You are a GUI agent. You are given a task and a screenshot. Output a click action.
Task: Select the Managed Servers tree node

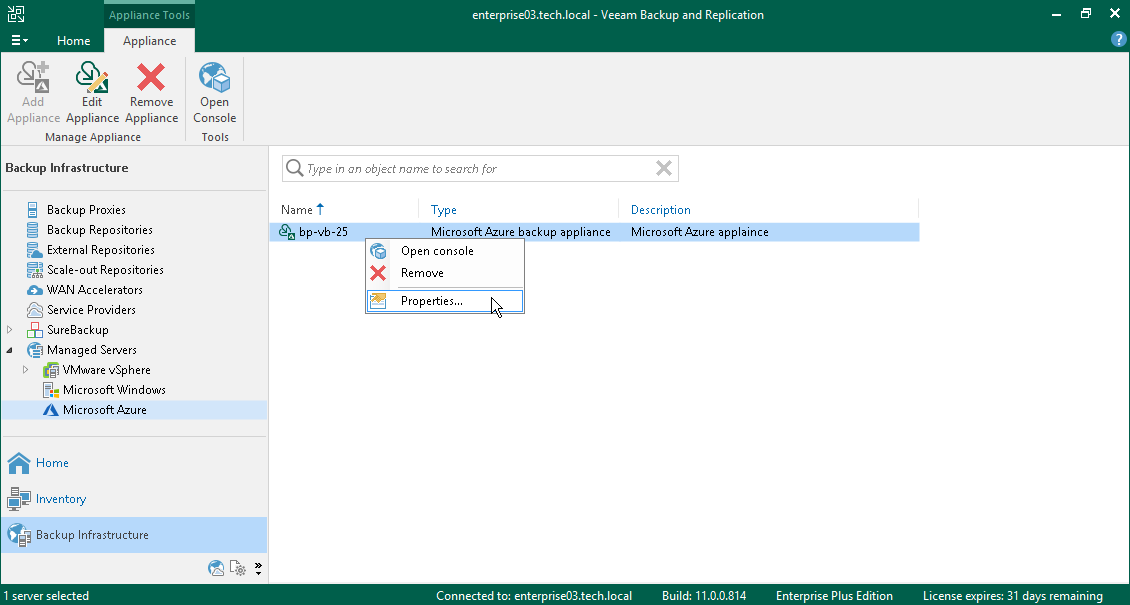tap(92, 350)
